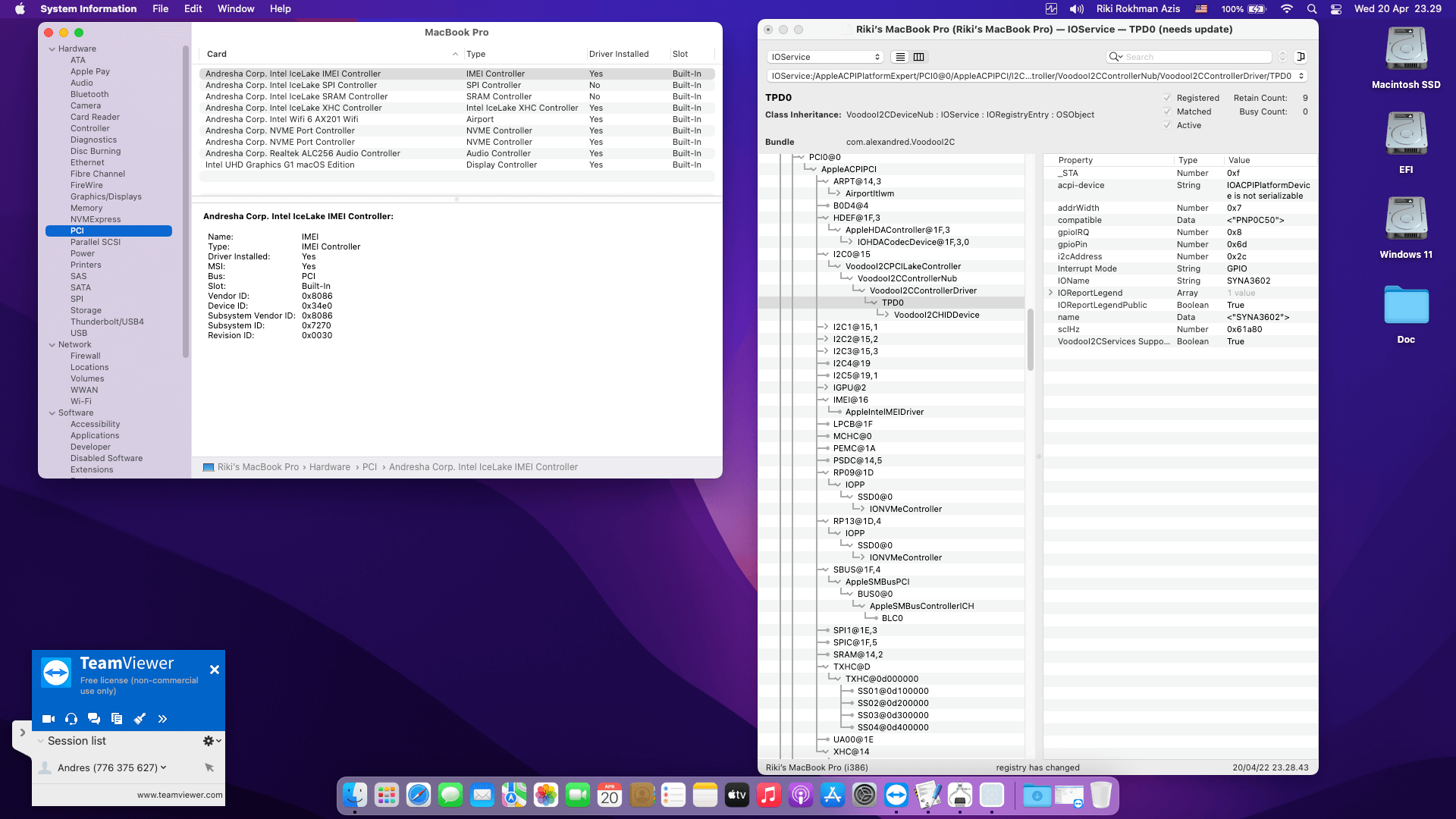Image resolution: width=1456 pixels, height=819 pixels.
Task: Open the System Information app menu
Action: (x=89, y=8)
